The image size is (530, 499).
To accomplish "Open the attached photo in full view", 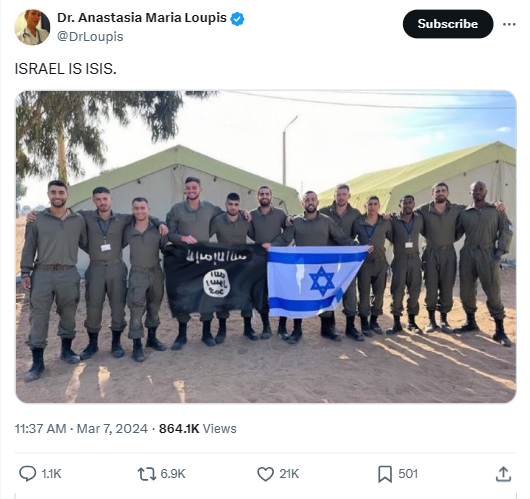I will pyautogui.click(x=266, y=247).
